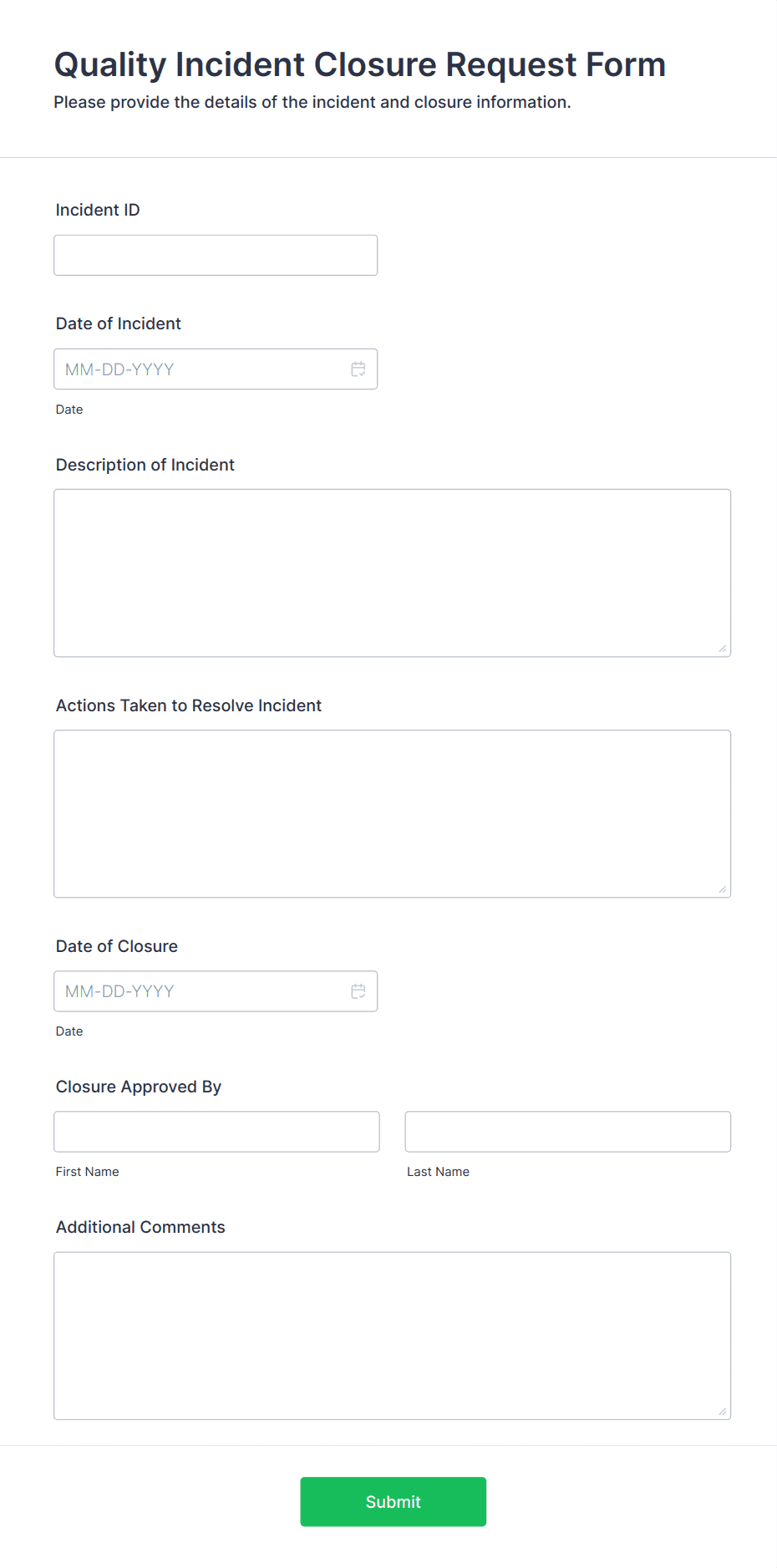The width and height of the screenshot is (777, 1568).
Task: Click the Incident ID label
Action: (x=97, y=210)
